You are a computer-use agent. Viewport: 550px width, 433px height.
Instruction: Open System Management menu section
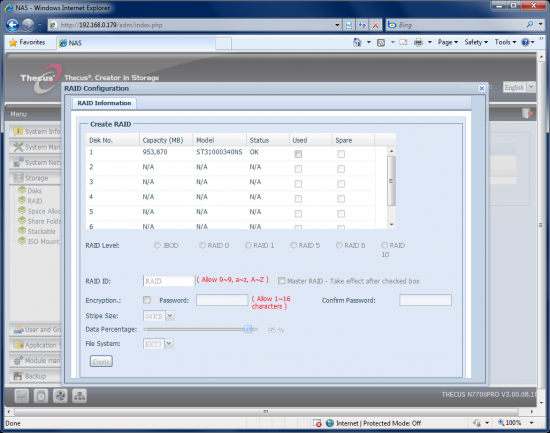coord(35,147)
